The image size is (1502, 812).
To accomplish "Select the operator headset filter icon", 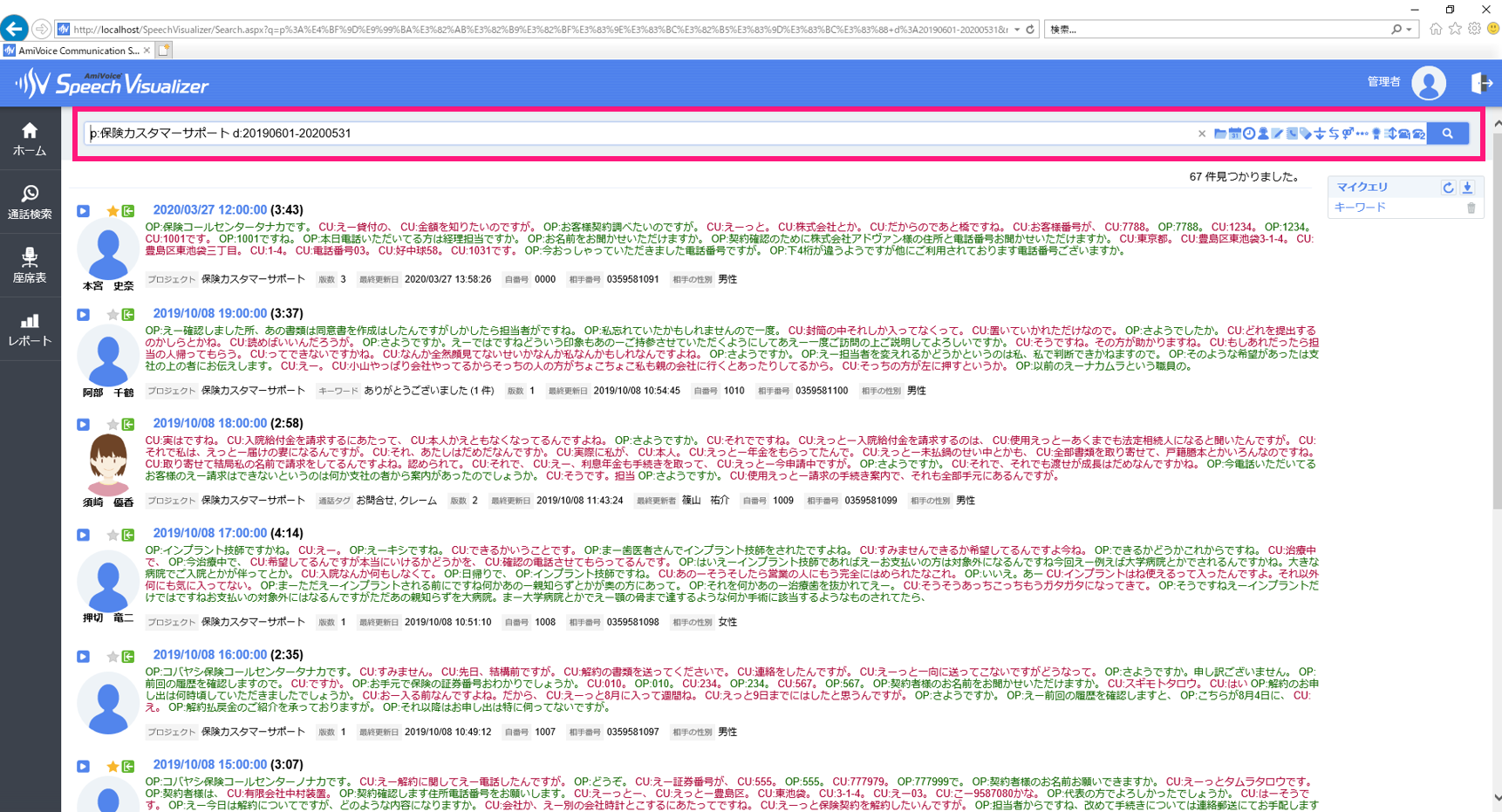I will [x=1263, y=133].
